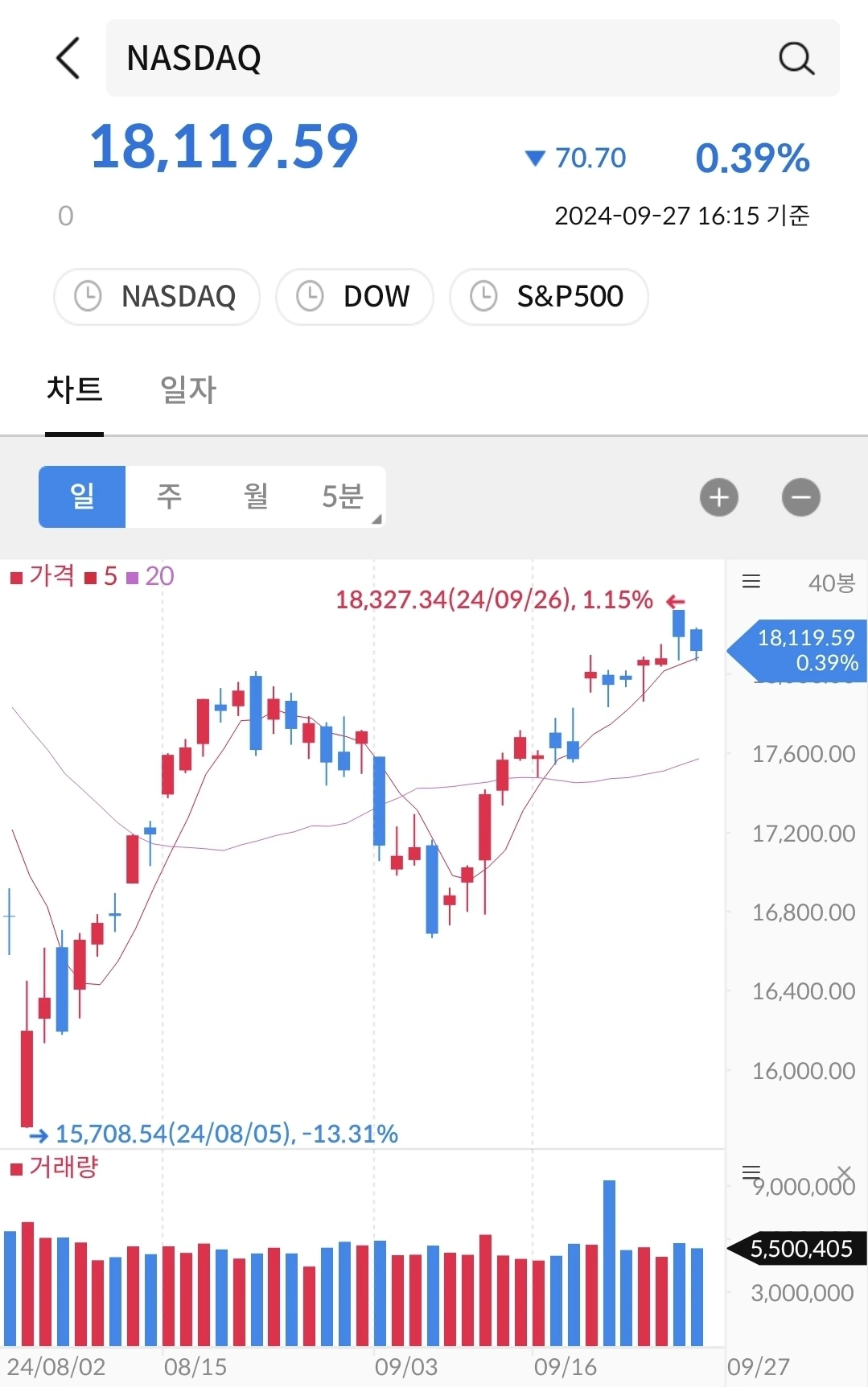Select the DOW index chip
The width and height of the screenshot is (868, 1396).
pyautogui.click(x=355, y=297)
